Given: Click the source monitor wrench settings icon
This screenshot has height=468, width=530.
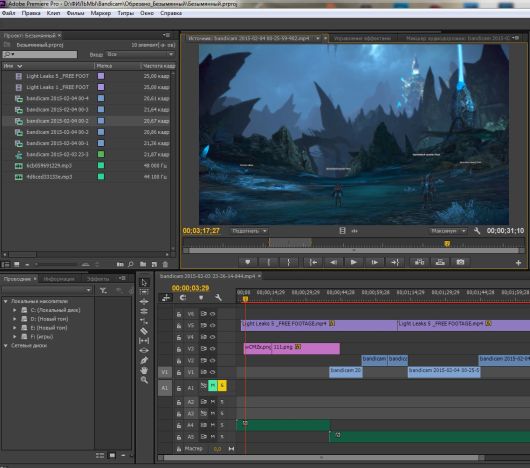Looking at the screenshot, I should tap(477, 231).
